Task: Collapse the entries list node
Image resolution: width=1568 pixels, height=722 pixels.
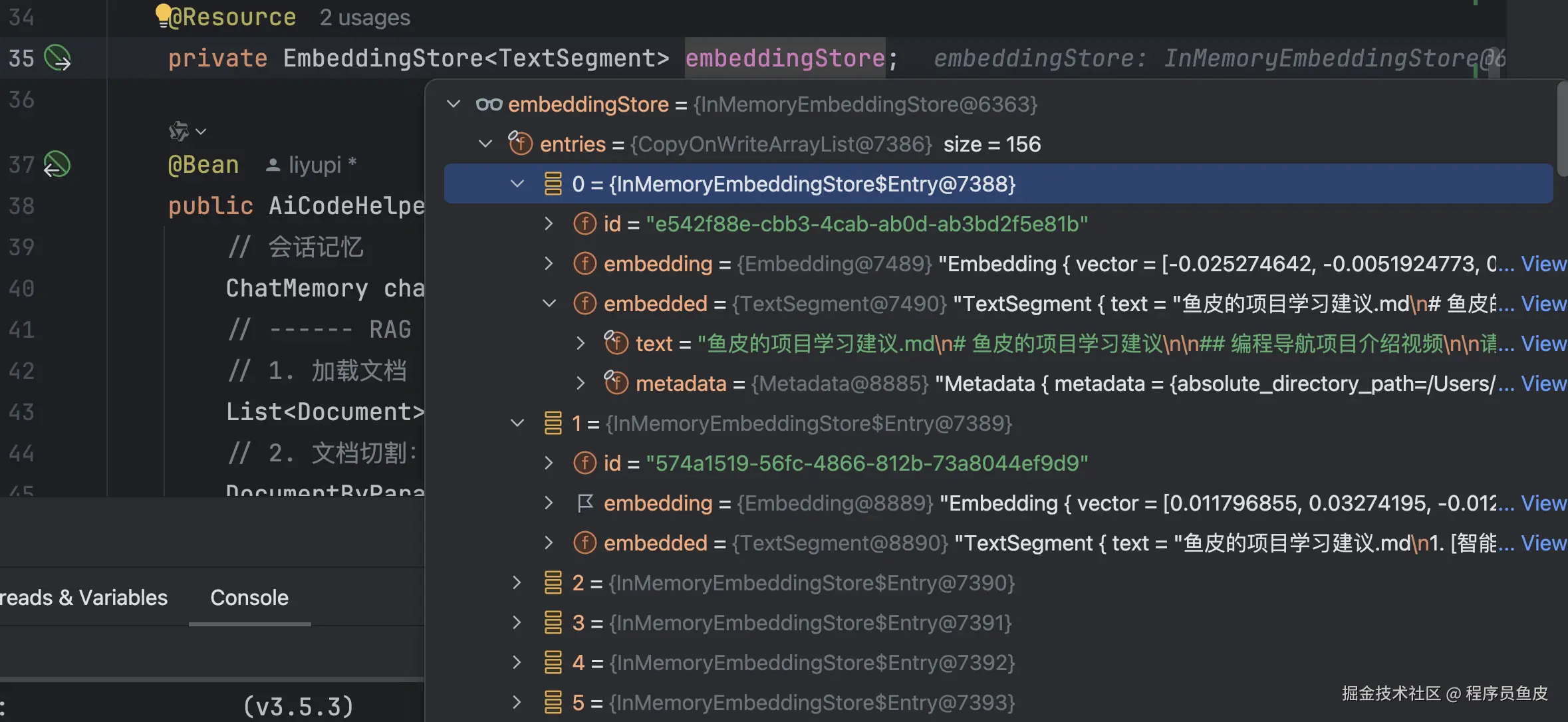Action: point(485,144)
